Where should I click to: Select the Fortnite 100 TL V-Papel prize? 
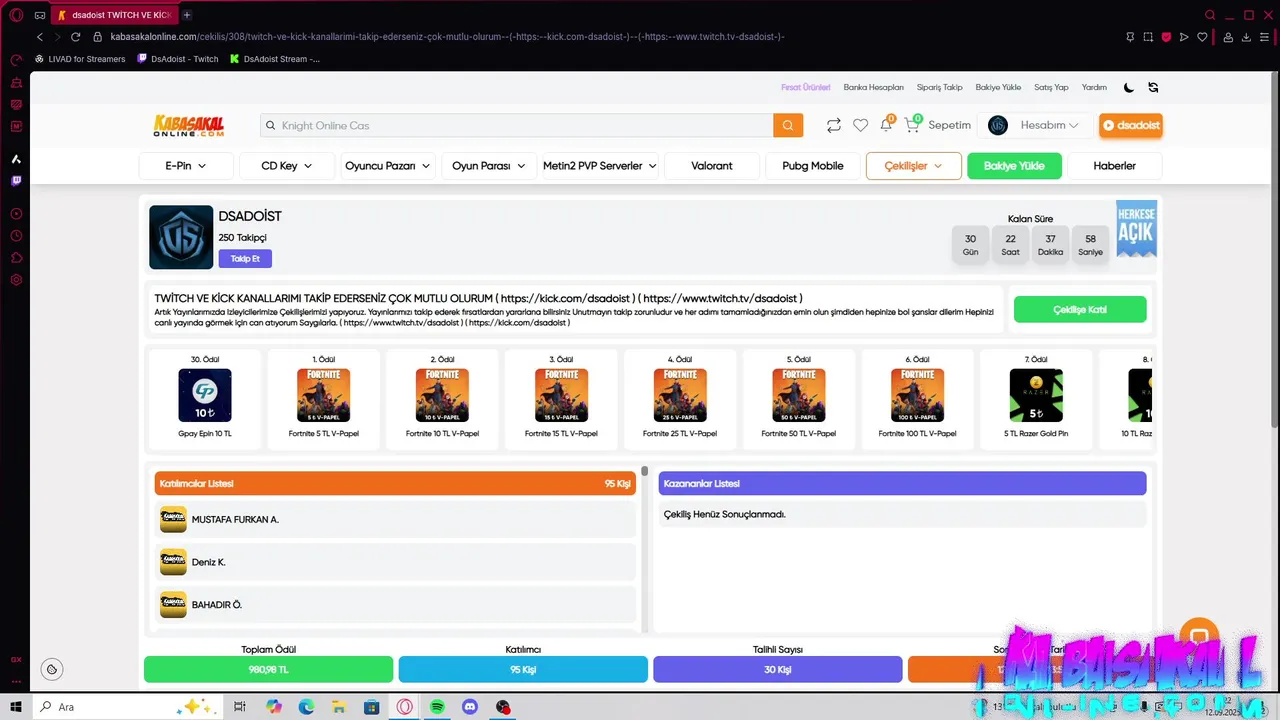click(917, 397)
